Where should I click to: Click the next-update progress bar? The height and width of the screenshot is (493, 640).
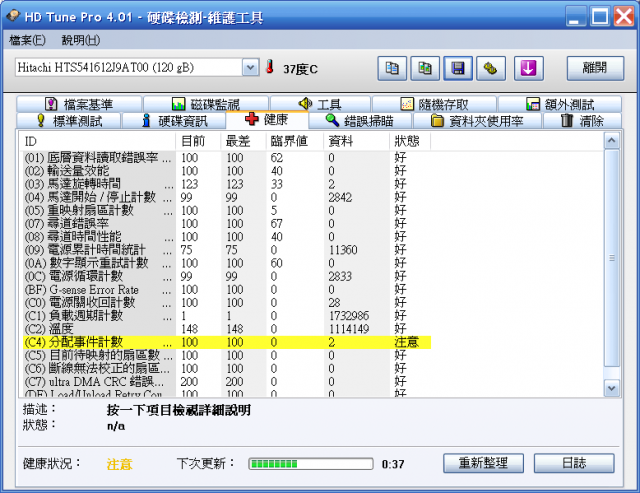coord(311,464)
